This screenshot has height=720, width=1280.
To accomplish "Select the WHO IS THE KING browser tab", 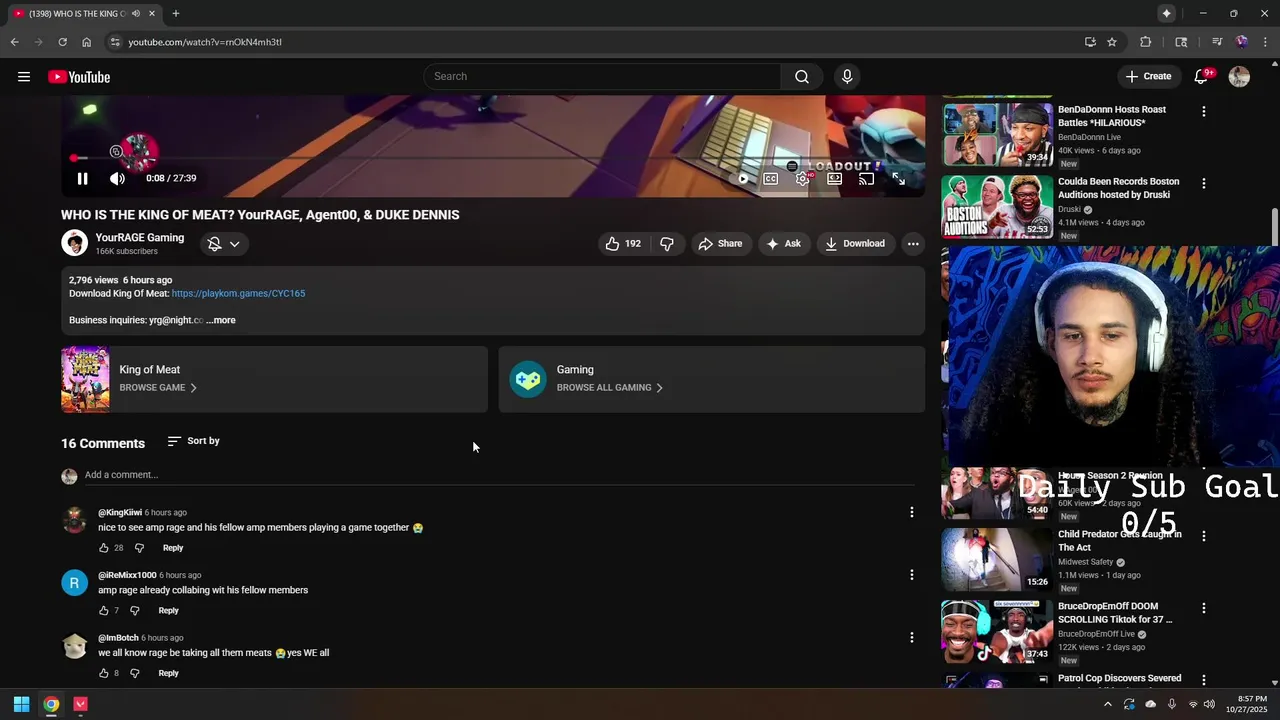I will pyautogui.click(x=84, y=14).
